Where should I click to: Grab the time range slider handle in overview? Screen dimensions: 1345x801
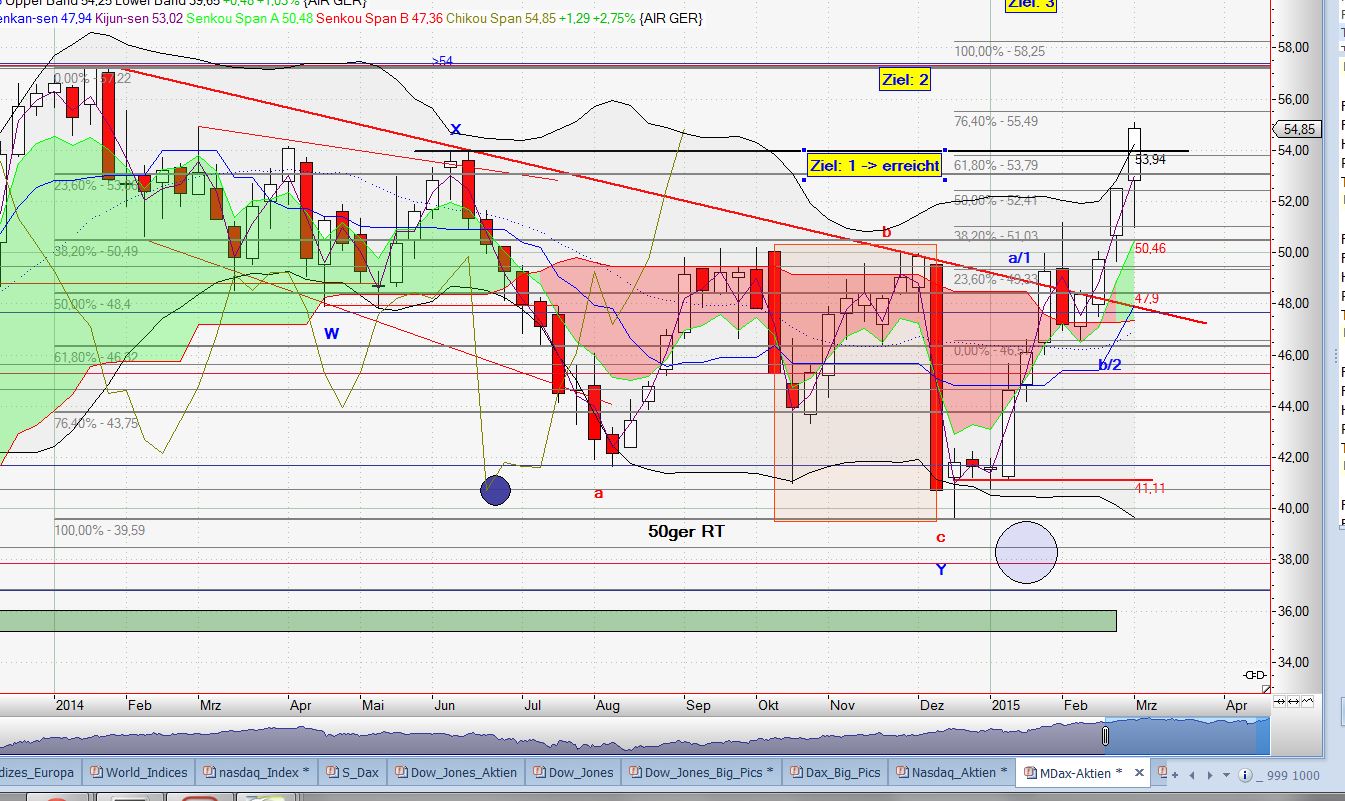(x=1105, y=737)
